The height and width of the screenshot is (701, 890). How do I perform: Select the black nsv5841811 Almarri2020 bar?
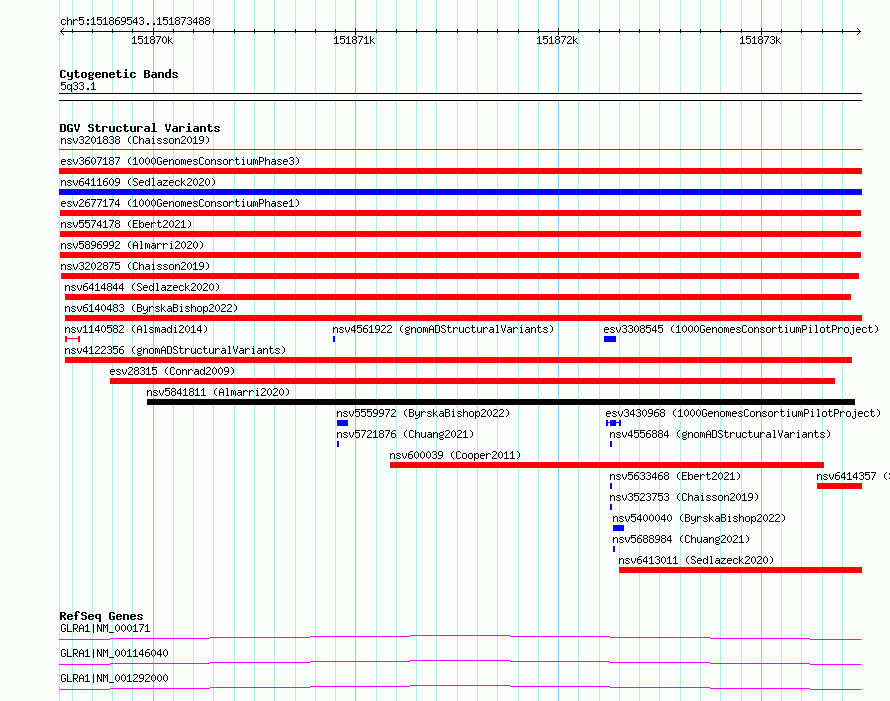pos(501,402)
